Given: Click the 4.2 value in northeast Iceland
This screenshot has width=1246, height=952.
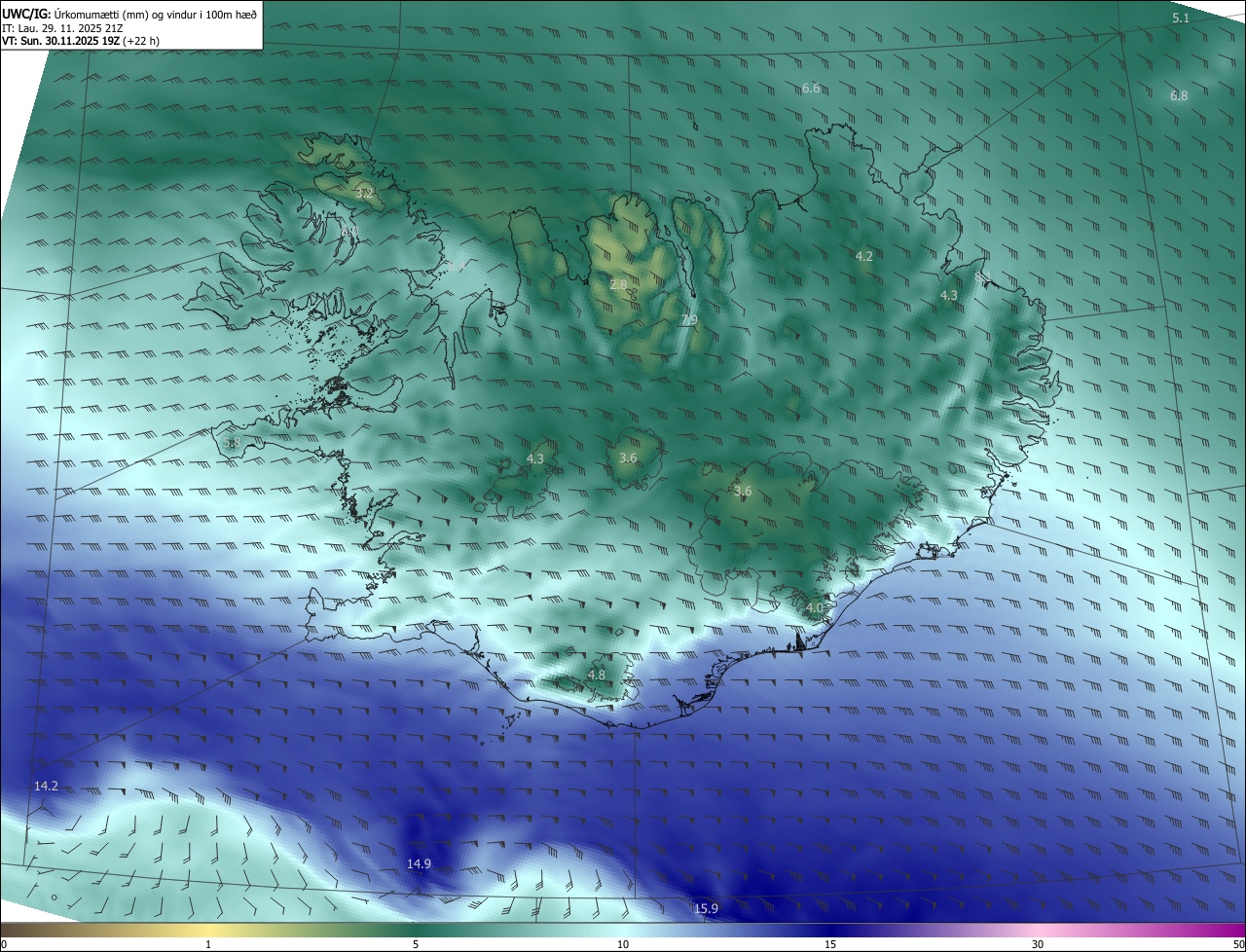Looking at the screenshot, I should (x=863, y=257).
